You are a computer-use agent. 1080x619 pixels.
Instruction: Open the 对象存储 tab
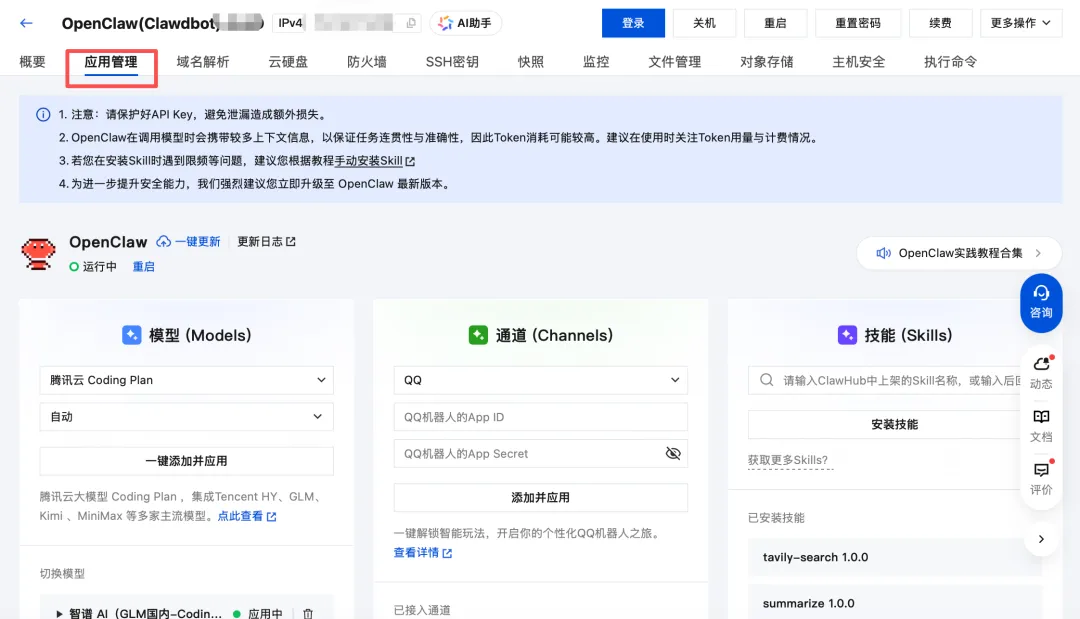767,62
